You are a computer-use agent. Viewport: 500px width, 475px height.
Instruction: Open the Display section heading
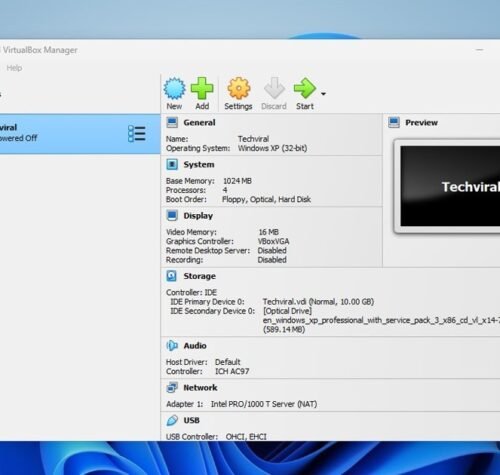coord(198,216)
